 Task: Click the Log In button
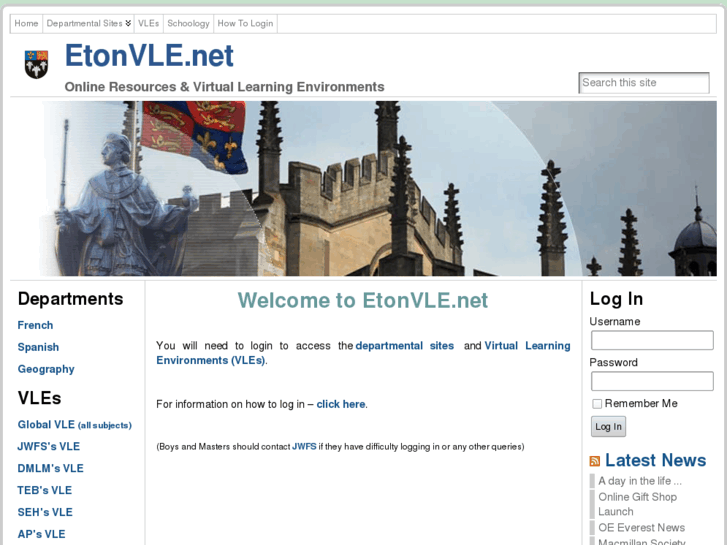(608, 427)
